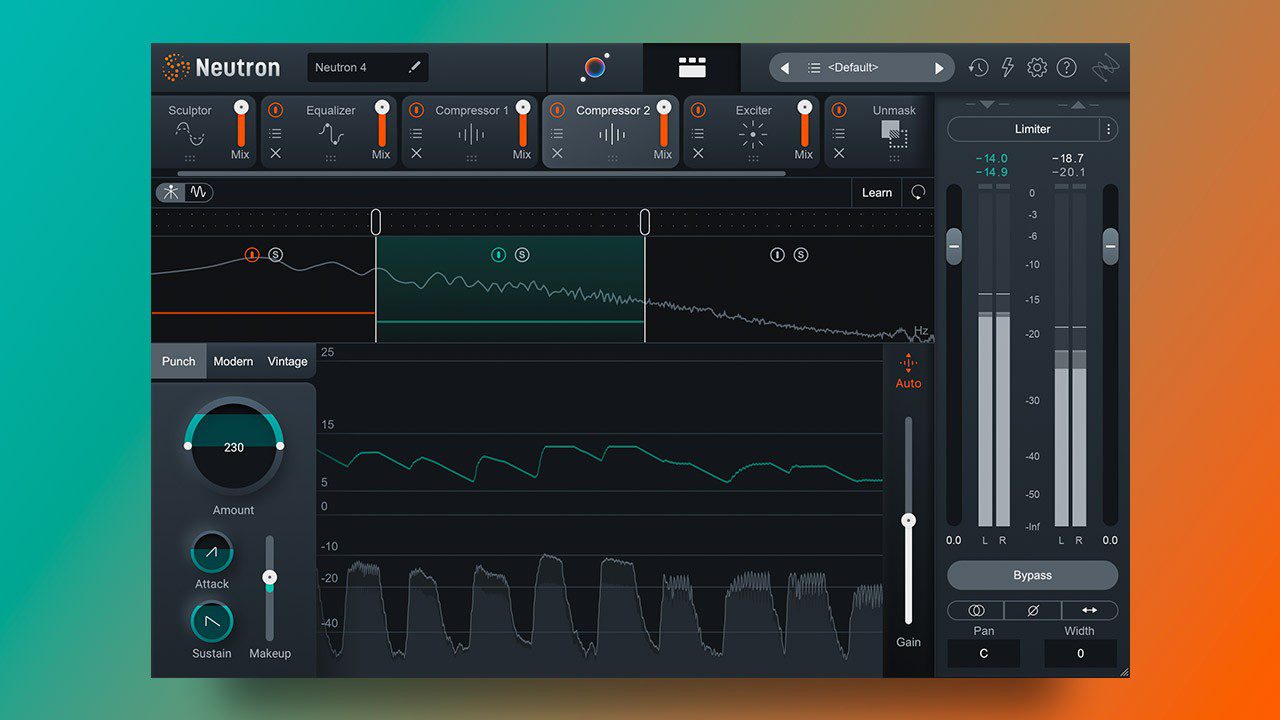The height and width of the screenshot is (720, 1280).
Task: Open the Assistant view orb icon
Action: point(595,67)
